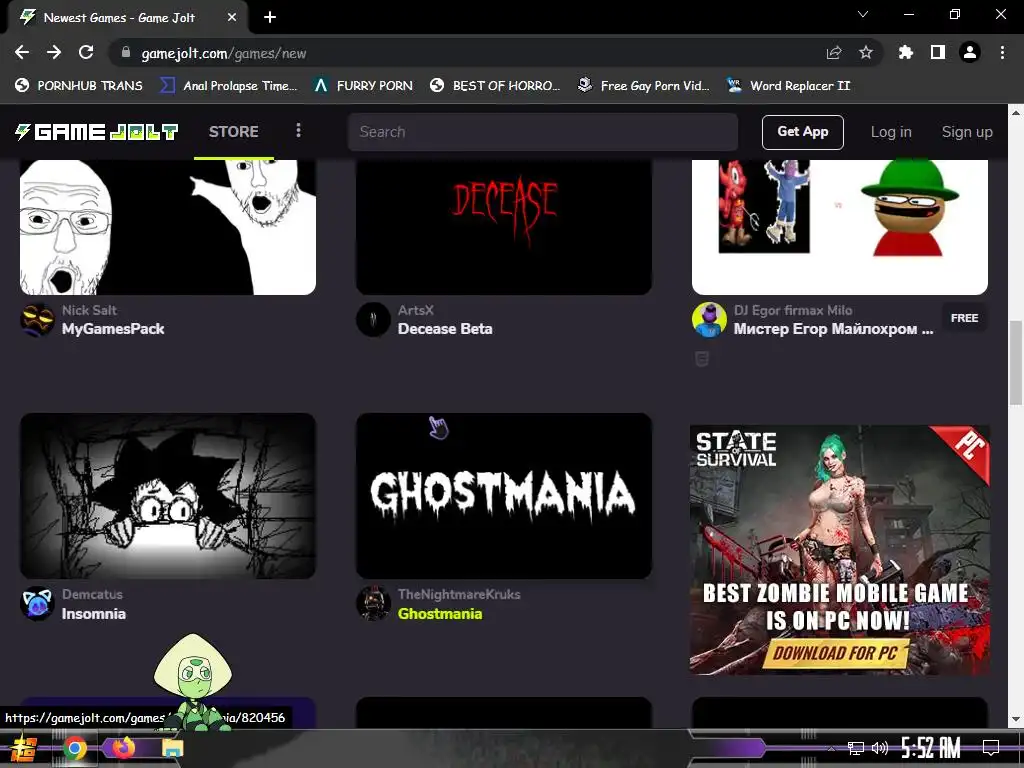
Task: Close the Newest Games tab
Action: click(232, 18)
